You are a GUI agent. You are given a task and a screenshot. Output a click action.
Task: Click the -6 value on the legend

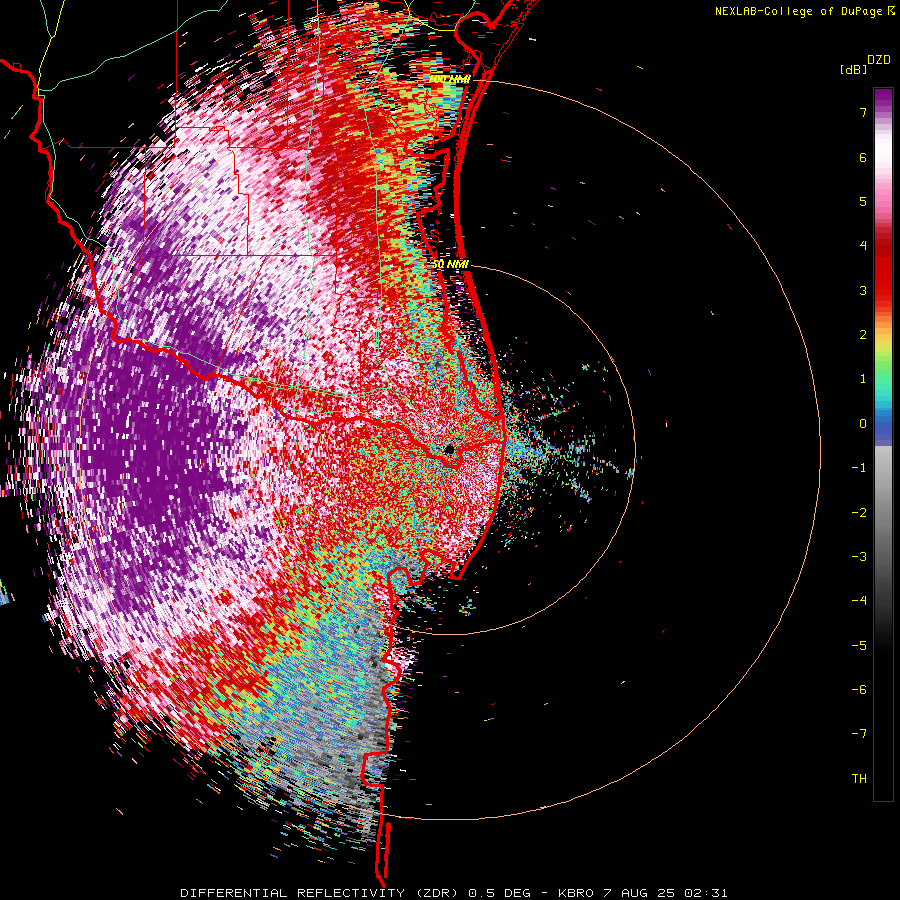[859, 690]
